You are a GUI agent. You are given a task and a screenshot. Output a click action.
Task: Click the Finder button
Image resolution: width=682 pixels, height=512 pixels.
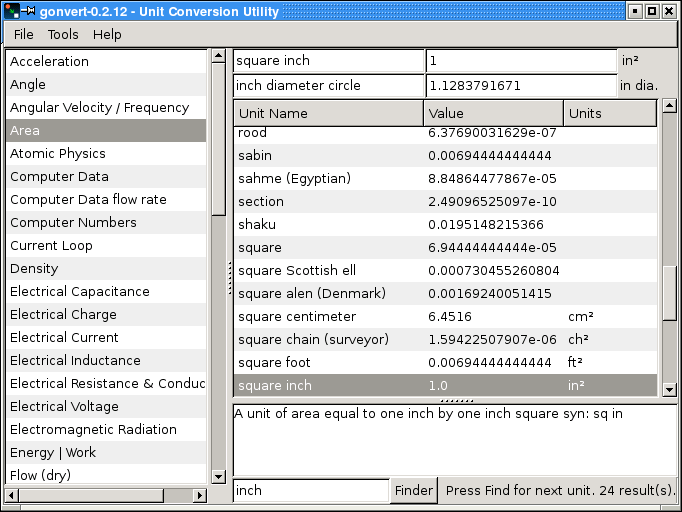[414, 490]
